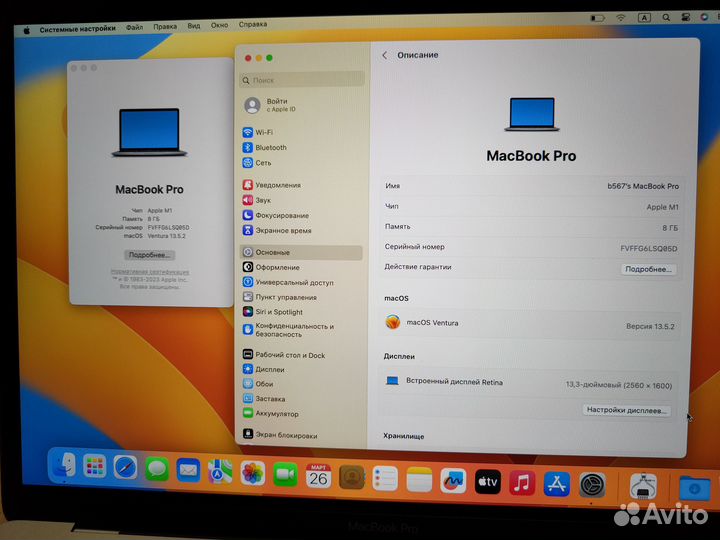Image resolution: width=720 pixels, height=540 pixels.
Task: Open Maps from the Dock
Action: [x=220, y=472]
